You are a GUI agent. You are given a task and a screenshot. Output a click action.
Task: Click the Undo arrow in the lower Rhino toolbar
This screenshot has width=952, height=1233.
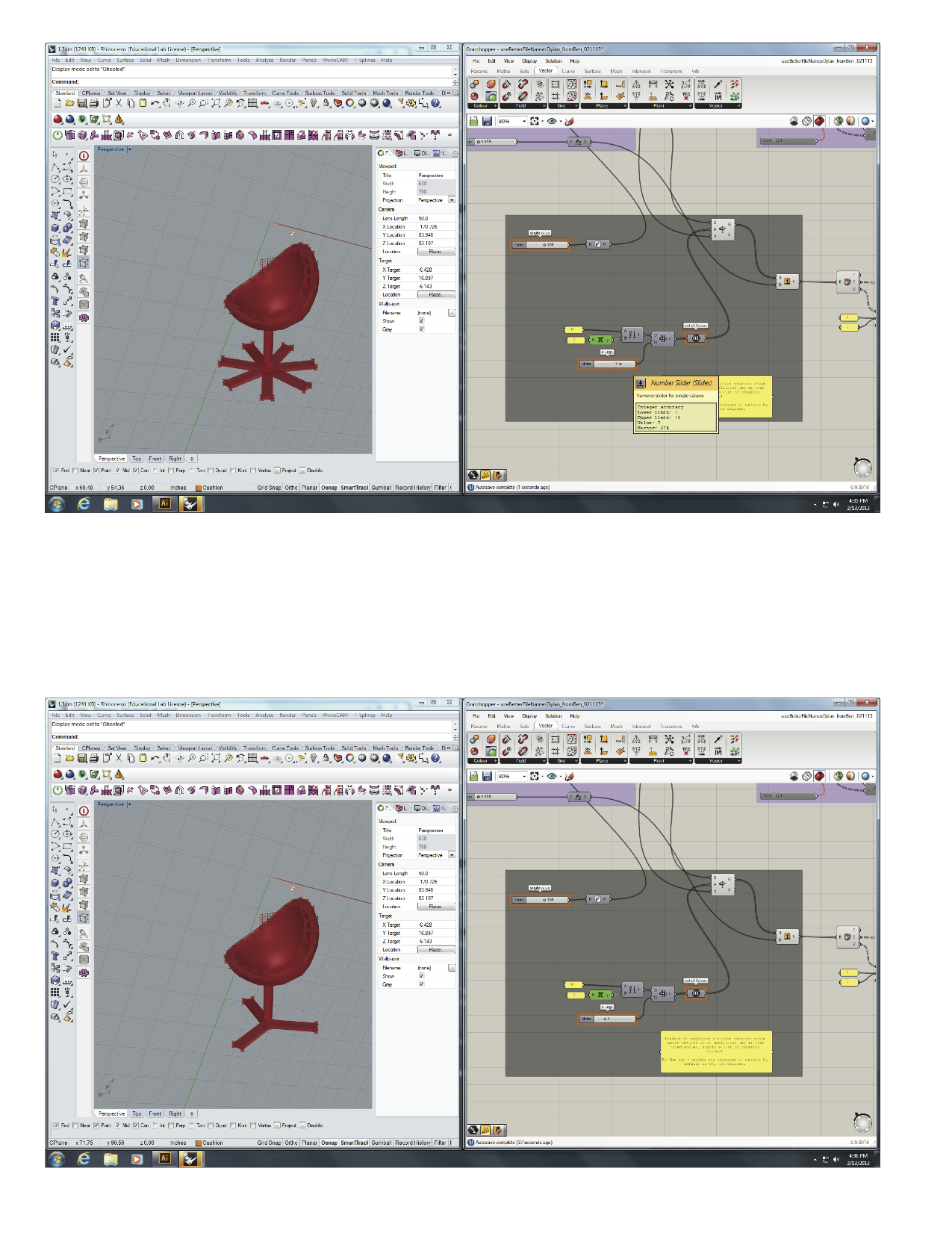click(x=155, y=758)
